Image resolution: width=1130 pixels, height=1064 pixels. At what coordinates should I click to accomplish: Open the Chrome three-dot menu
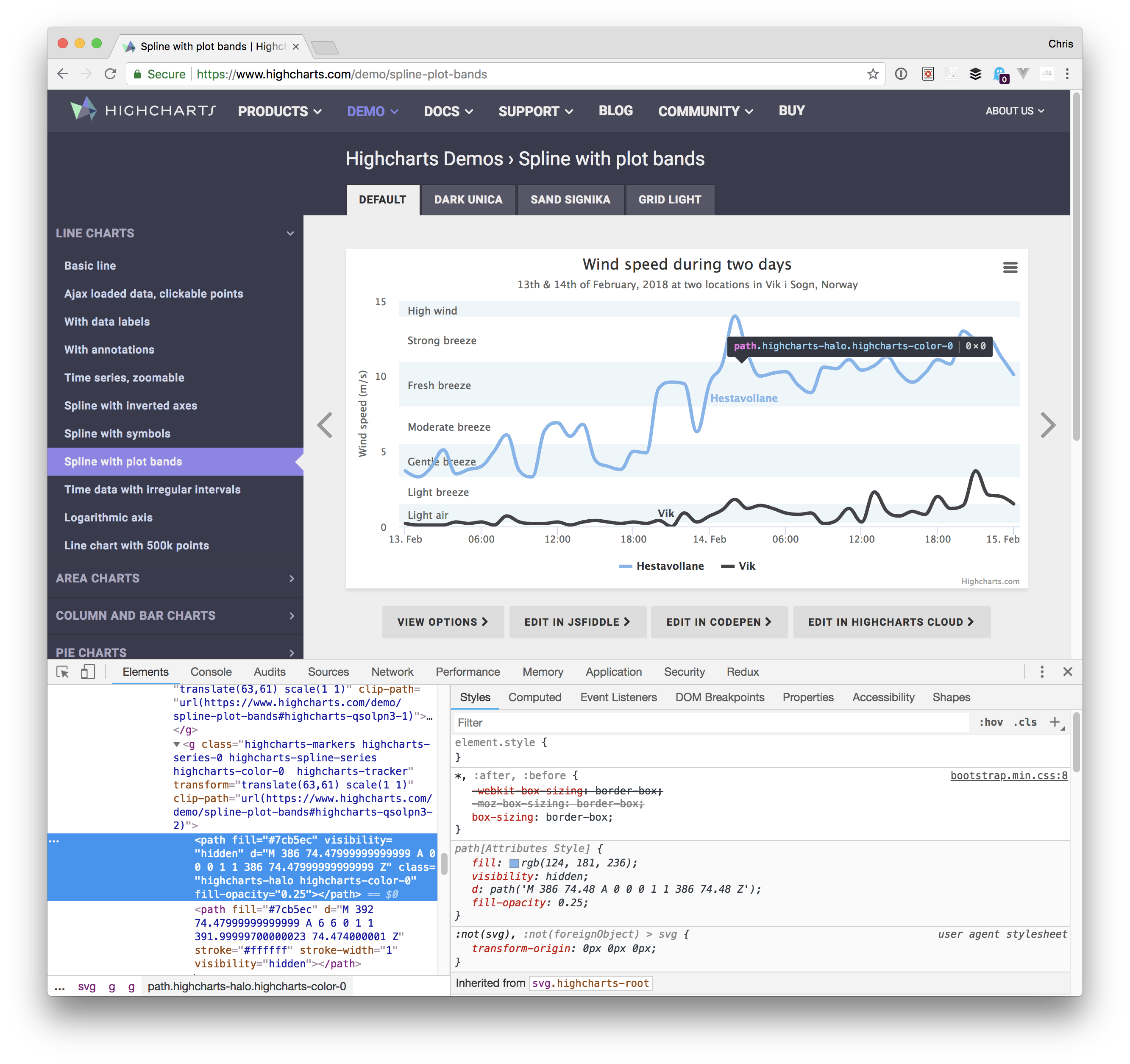tap(1067, 74)
